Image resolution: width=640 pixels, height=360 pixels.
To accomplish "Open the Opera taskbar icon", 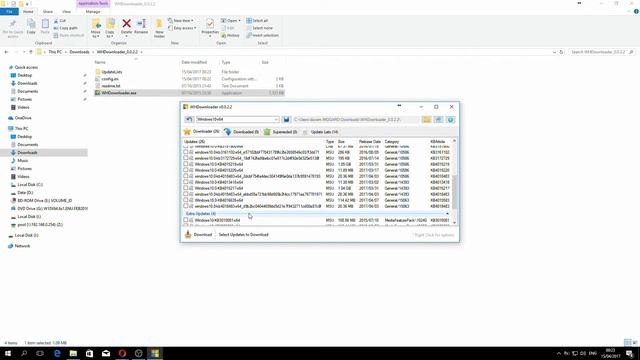I will (122, 353).
